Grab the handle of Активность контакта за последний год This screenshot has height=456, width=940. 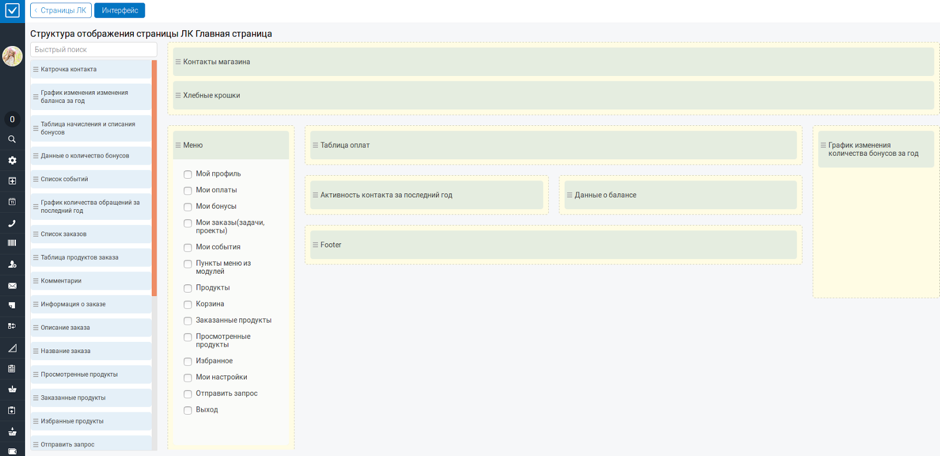click(x=315, y=195)
